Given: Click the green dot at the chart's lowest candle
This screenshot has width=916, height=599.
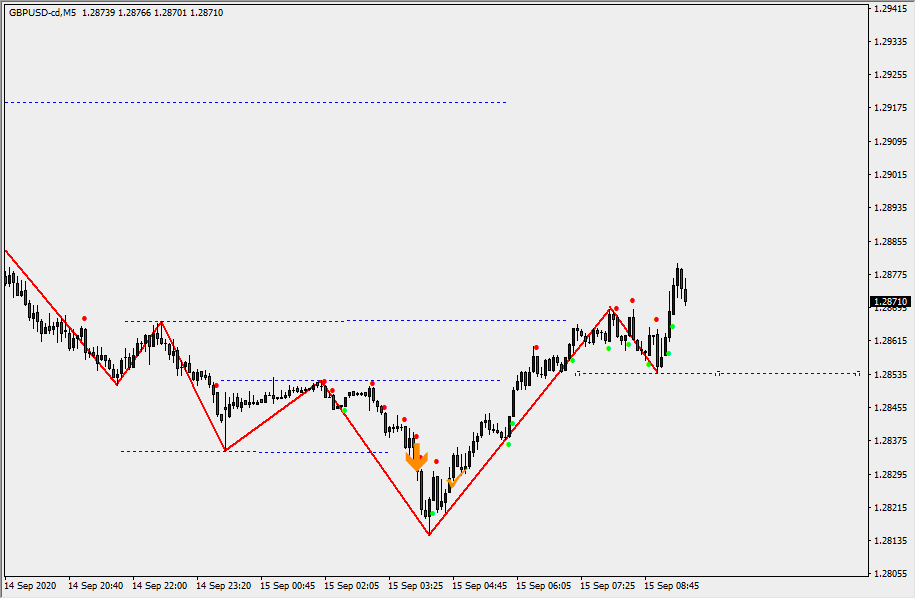Looking at the screenshot, I should 431,513.
